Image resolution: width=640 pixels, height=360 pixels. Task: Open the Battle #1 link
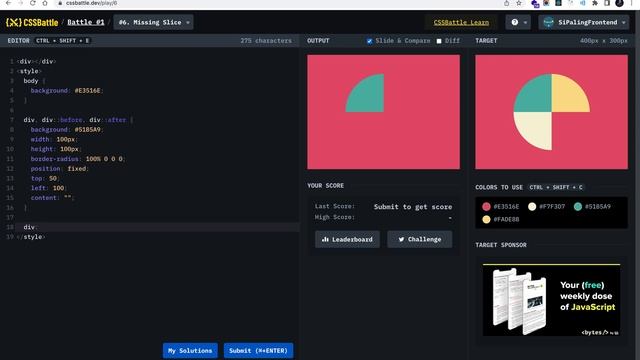pyautogui.click(x=86, y=22)
